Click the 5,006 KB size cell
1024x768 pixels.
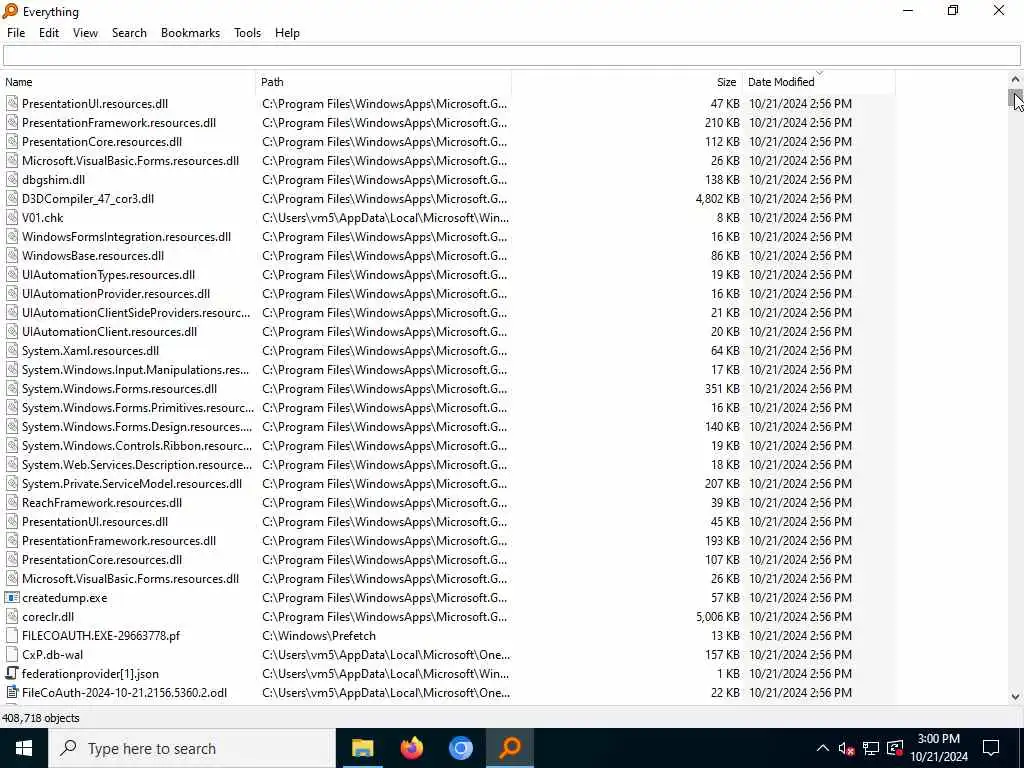coord(717,616)
